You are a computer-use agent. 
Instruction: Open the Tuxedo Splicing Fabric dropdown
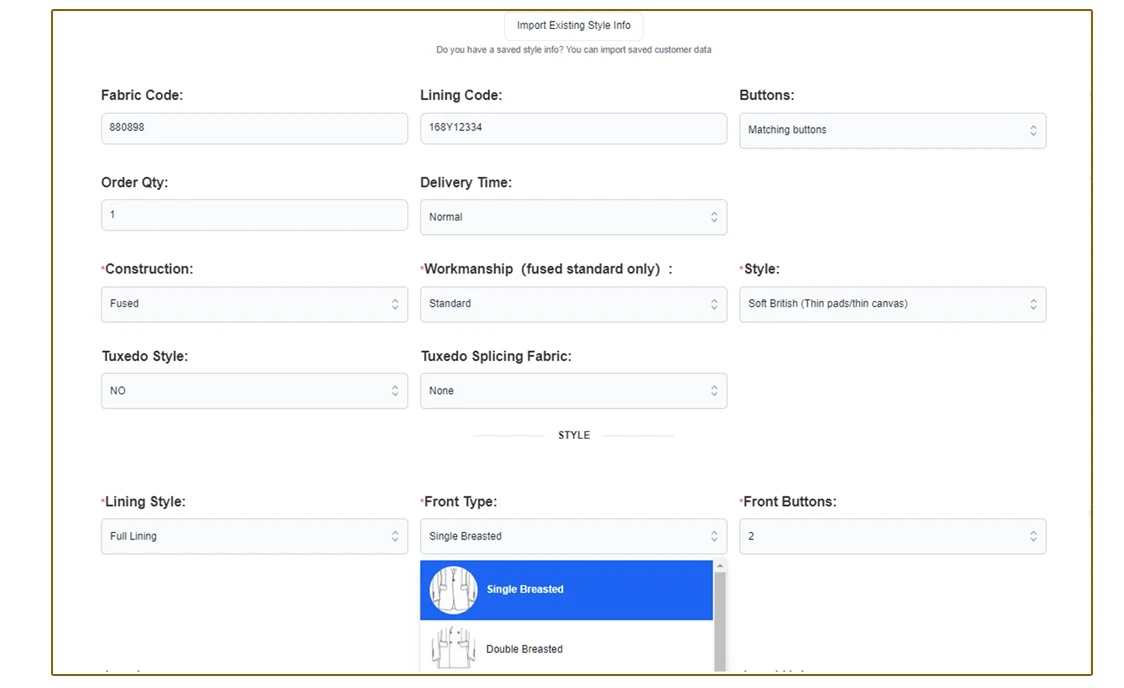[x=573, y=391]
